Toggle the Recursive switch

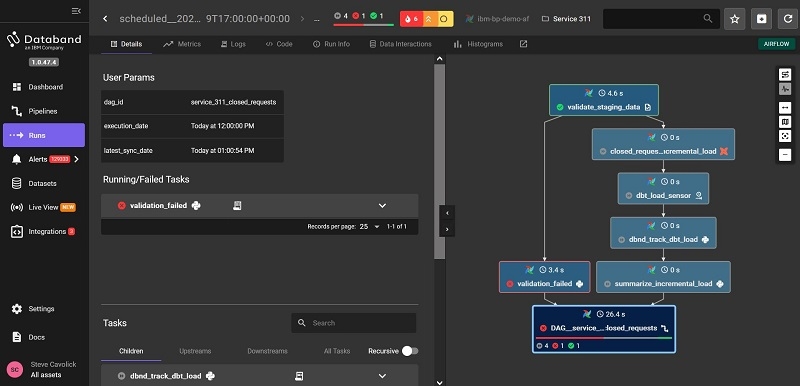click(x=410, y=351)
